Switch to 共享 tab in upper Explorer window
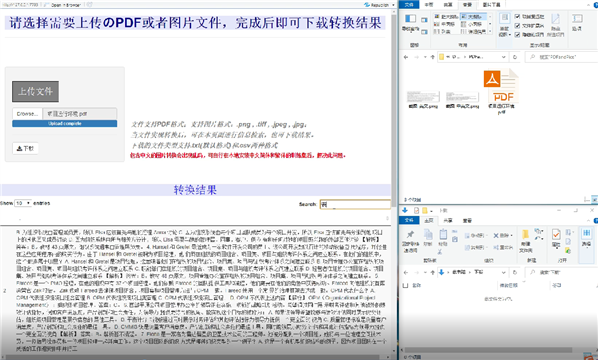 tap(448, 5)
